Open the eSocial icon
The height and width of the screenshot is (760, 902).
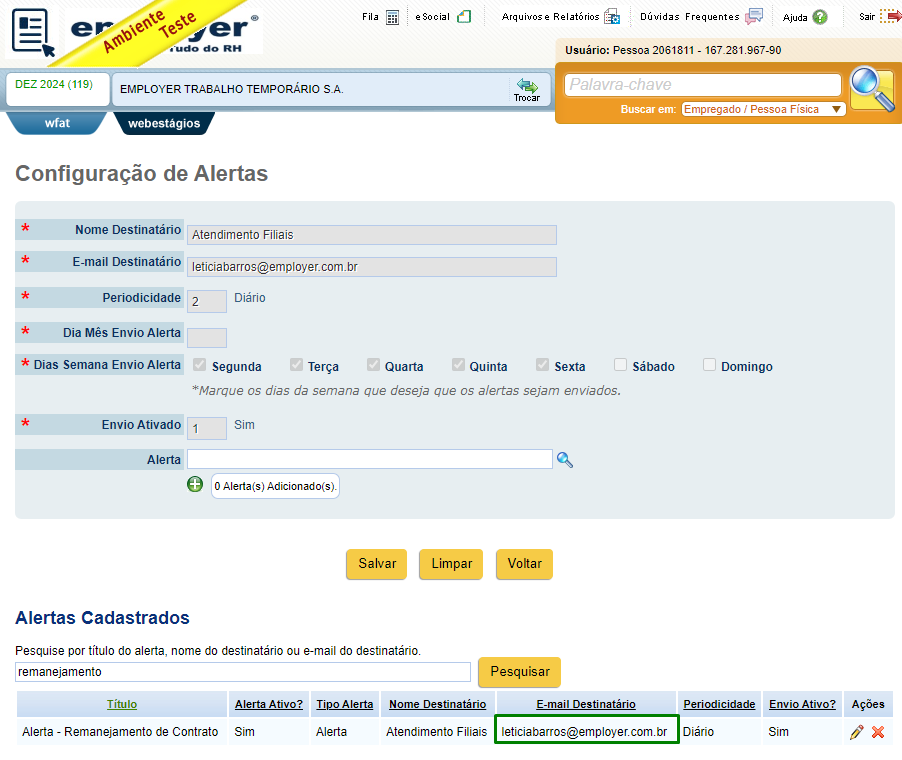coord(464,17)
